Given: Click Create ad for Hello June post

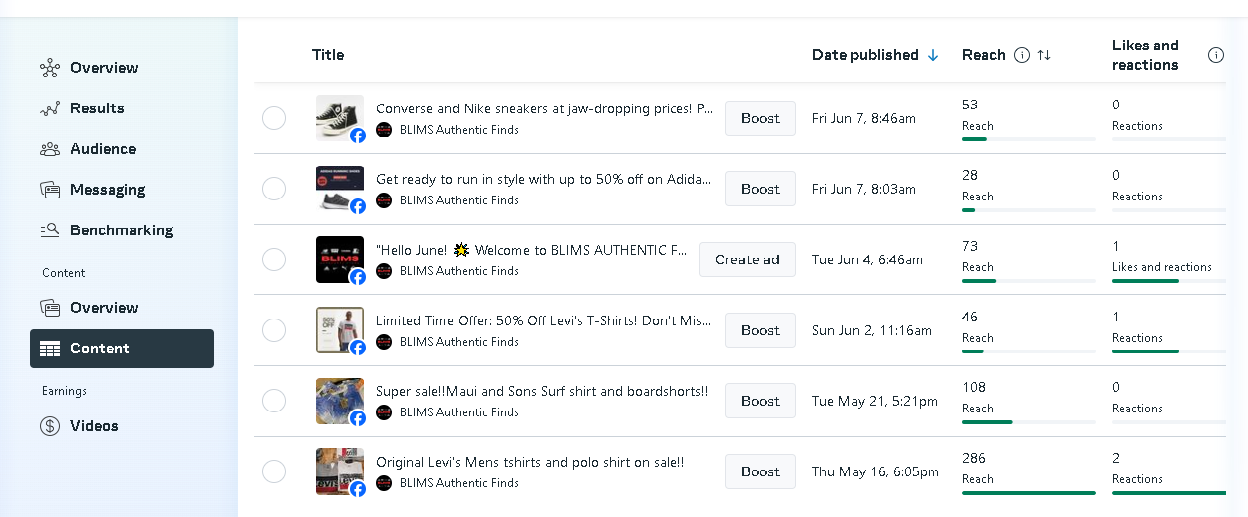Looking at the screenshot, I should [x=747, y=259].
